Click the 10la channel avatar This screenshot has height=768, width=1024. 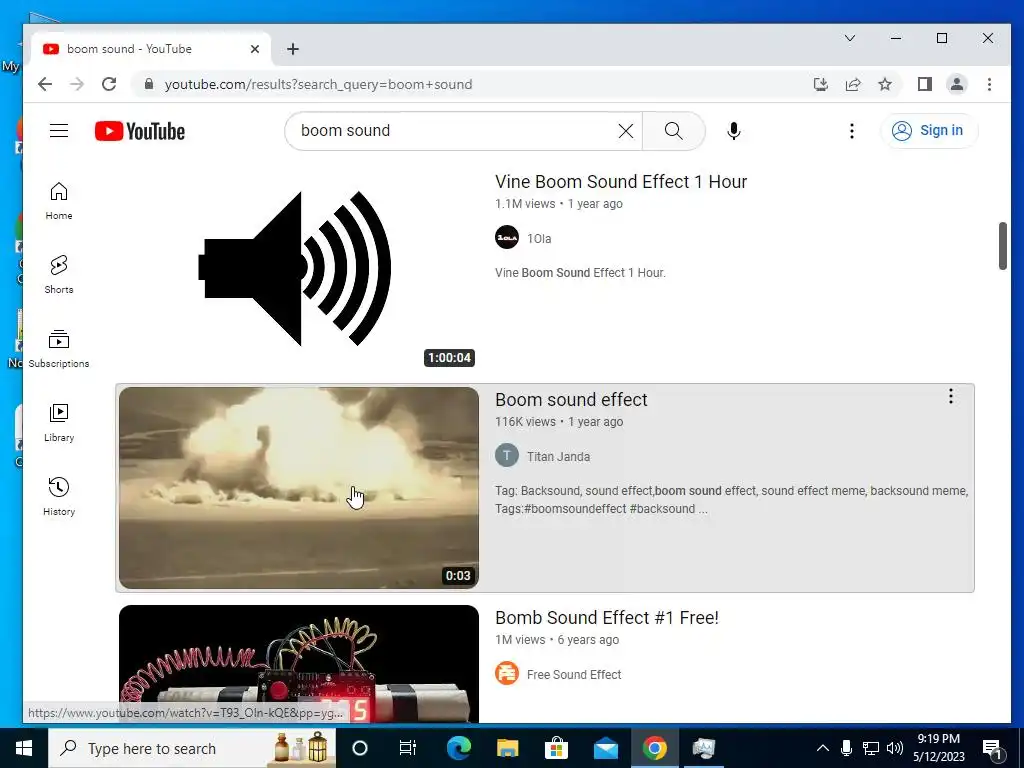(x=507, y=238)
